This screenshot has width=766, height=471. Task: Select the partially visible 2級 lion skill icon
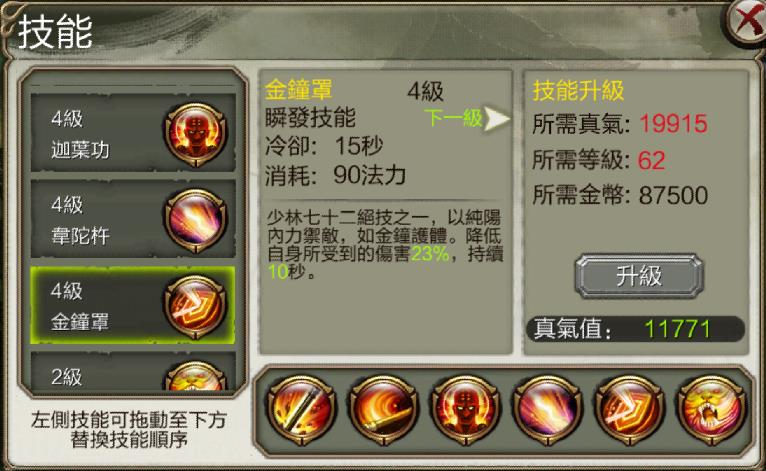(196, 376)
